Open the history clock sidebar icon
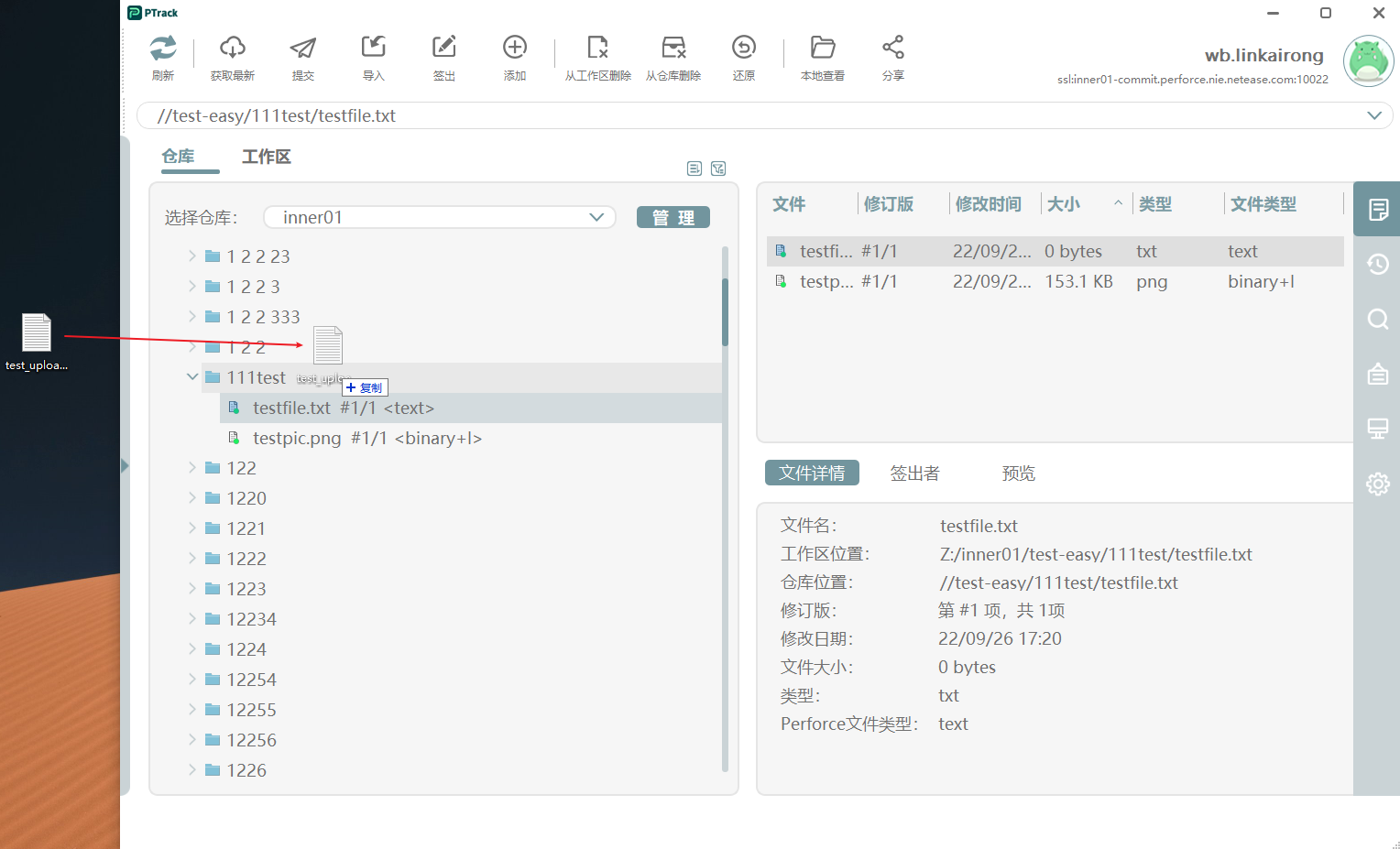Screen dimensions: 1400x849 pos(1378,265)
